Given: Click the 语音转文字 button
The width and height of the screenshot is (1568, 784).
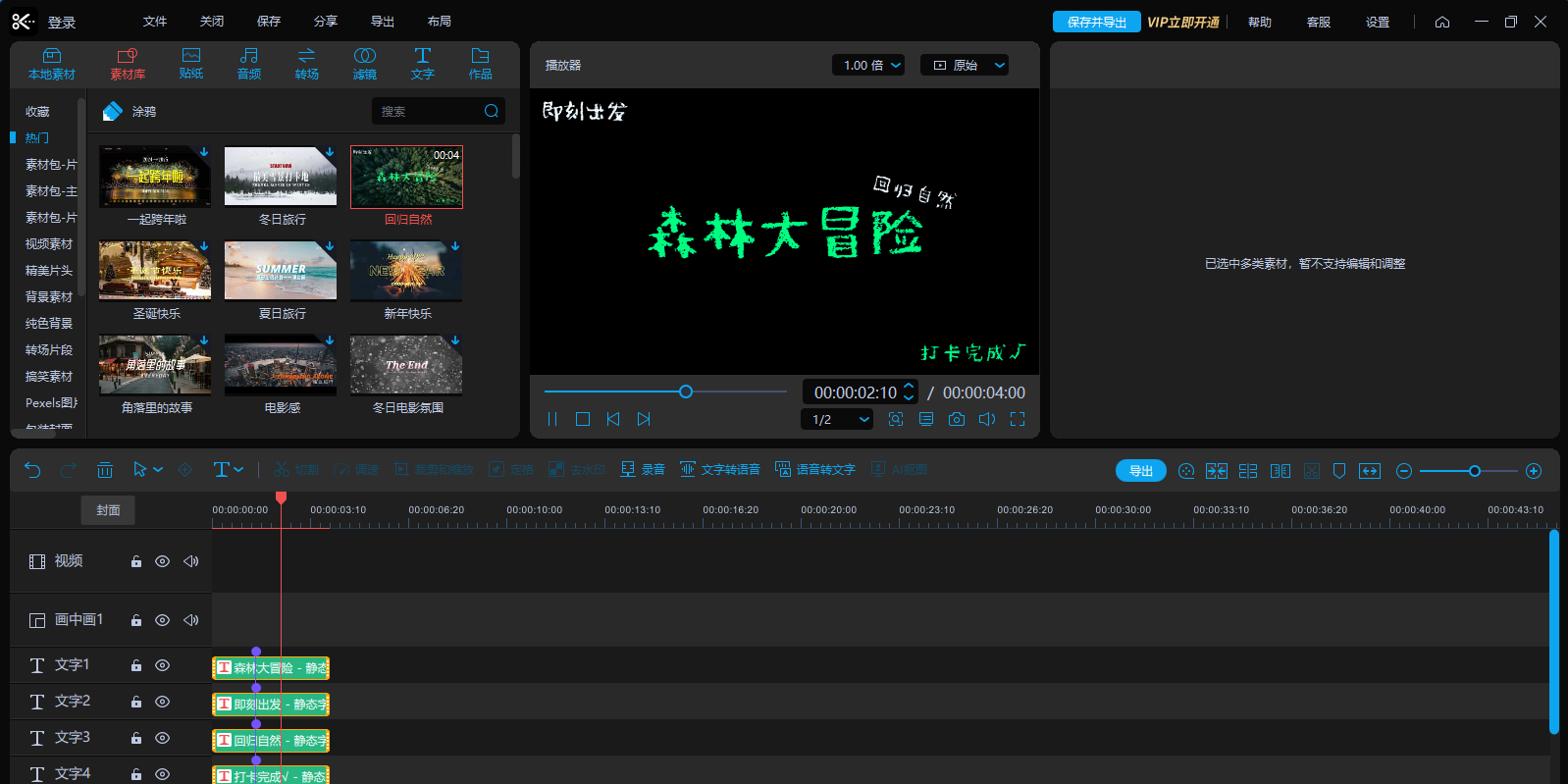Looking at the screenshot, I should point(815,470).
